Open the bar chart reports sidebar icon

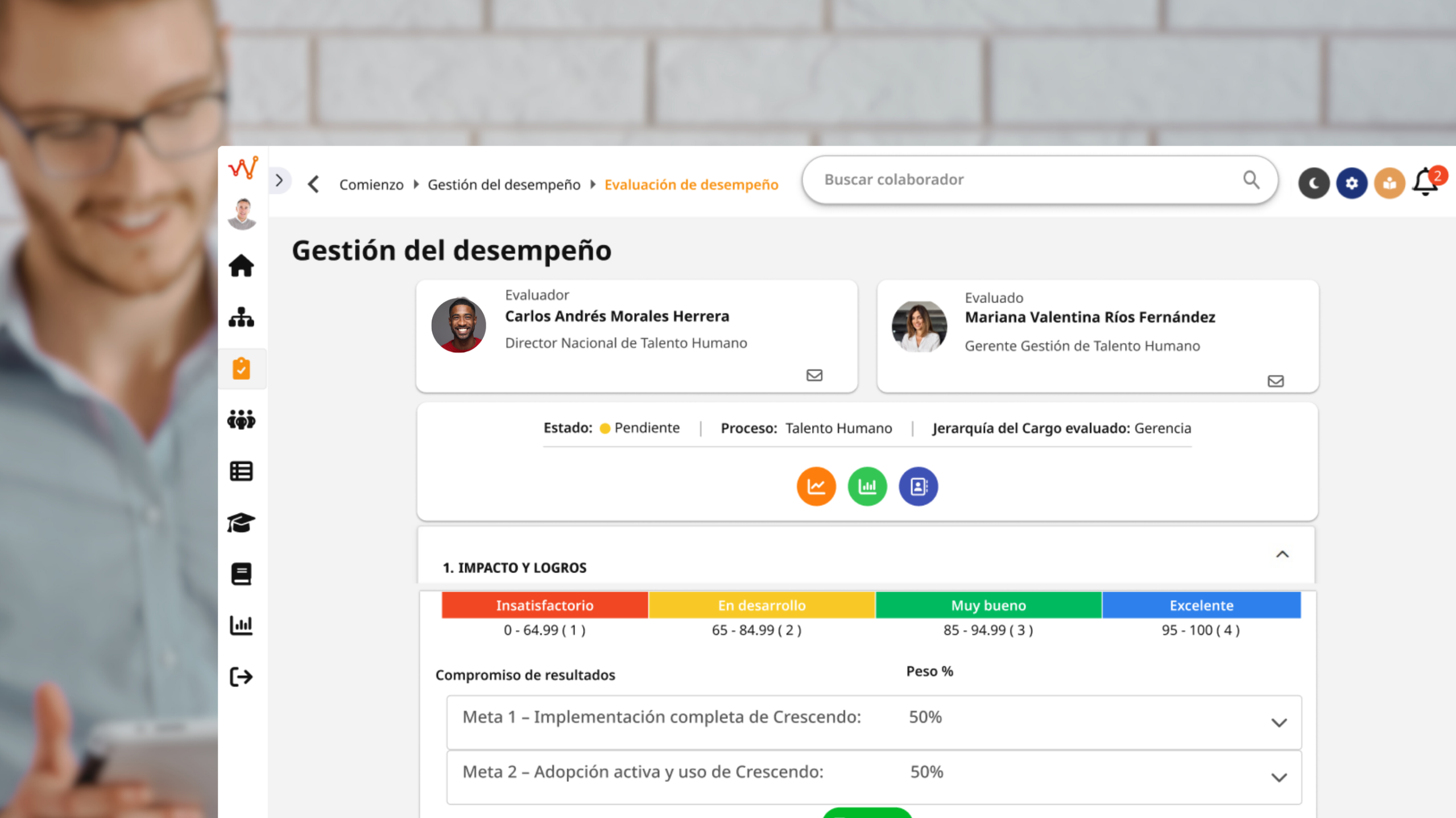[x=241, y=625]
